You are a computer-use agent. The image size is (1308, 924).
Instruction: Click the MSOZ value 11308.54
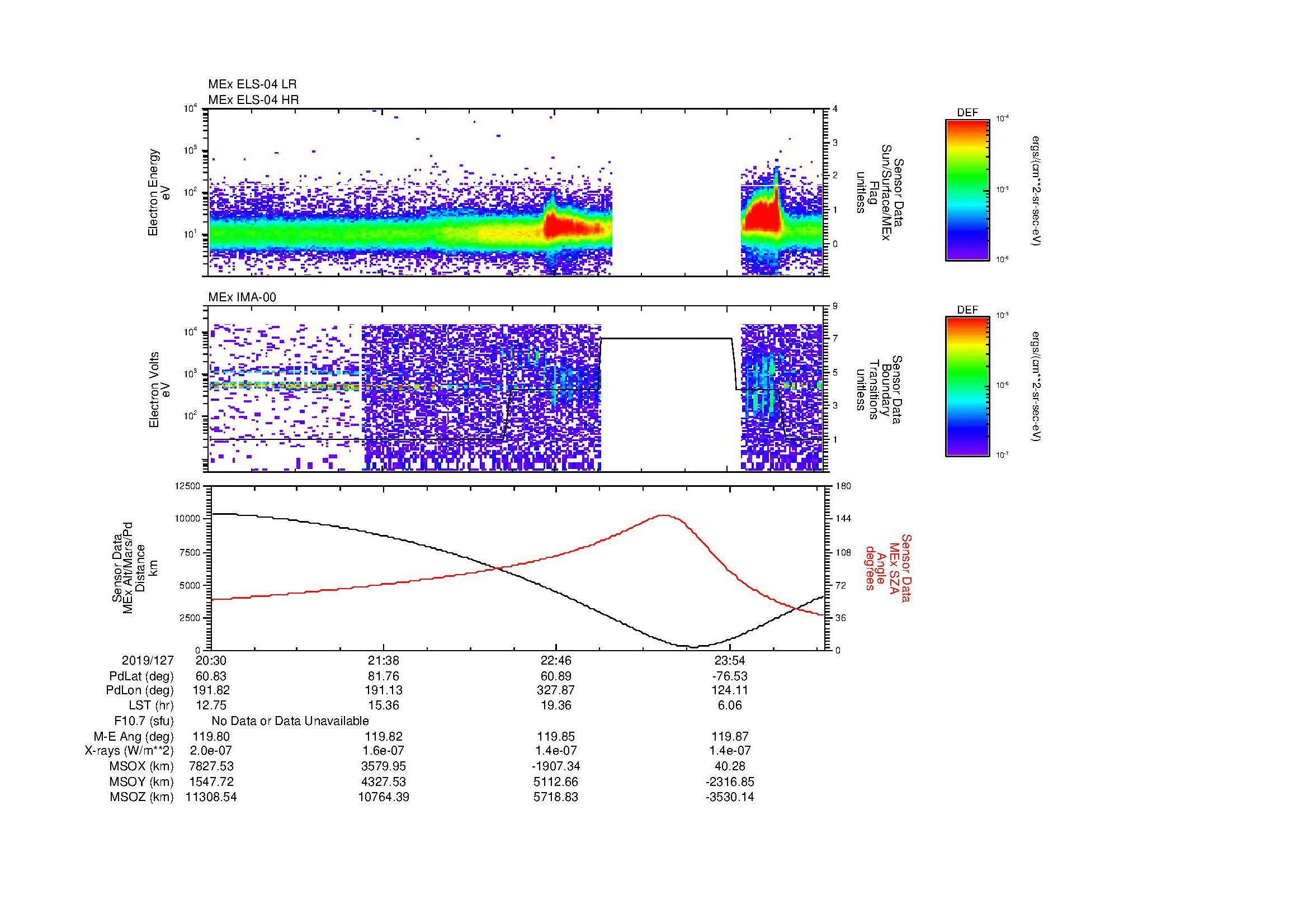tap(211, 797)
